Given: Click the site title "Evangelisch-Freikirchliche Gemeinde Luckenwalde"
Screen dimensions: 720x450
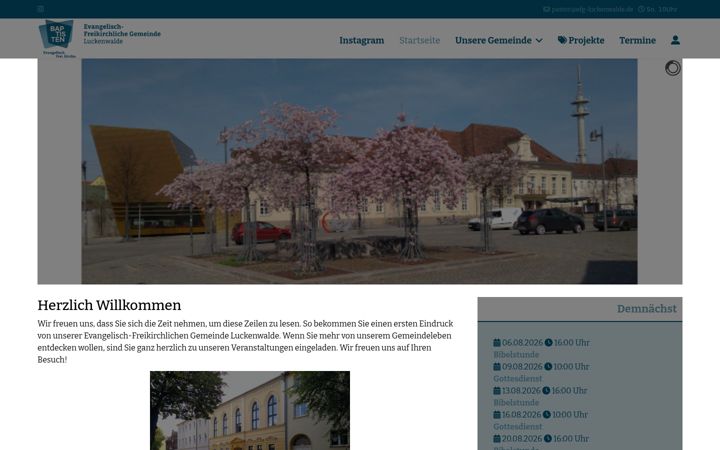Looking at the screenshot, I should click(x=122, y=34).
